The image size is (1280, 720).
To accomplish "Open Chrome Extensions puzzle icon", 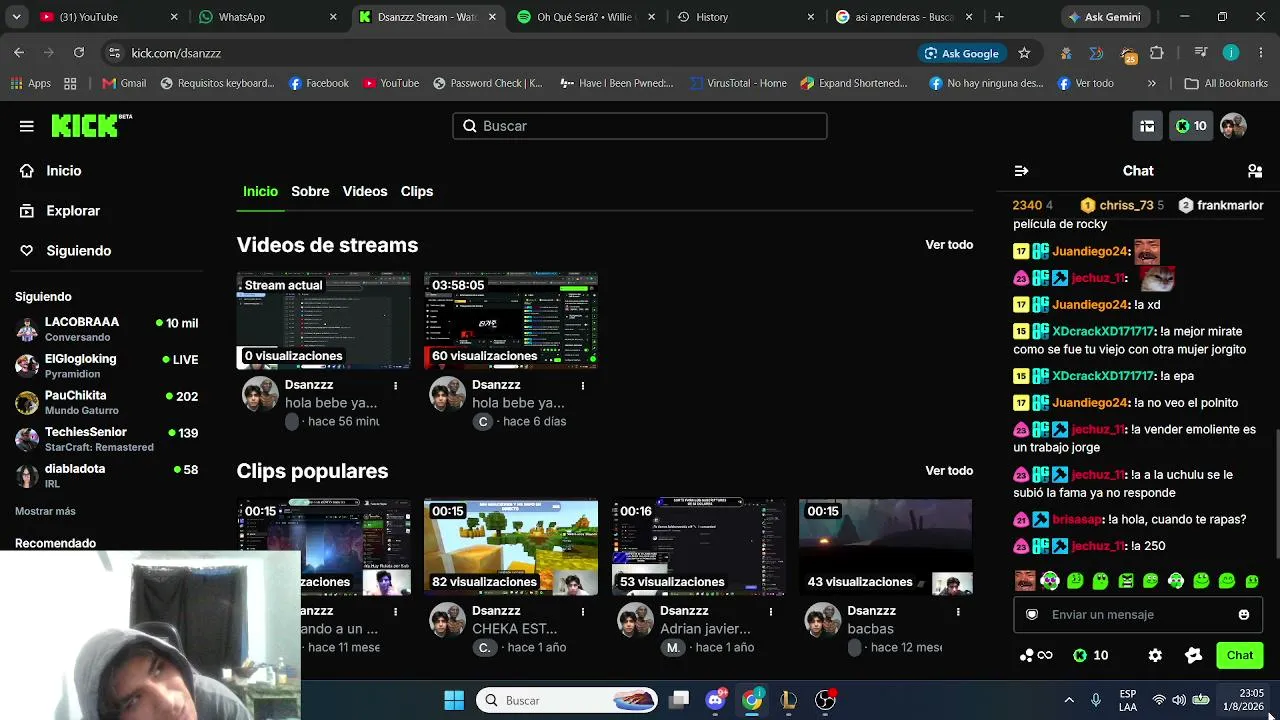I will tap(1157, 53).
